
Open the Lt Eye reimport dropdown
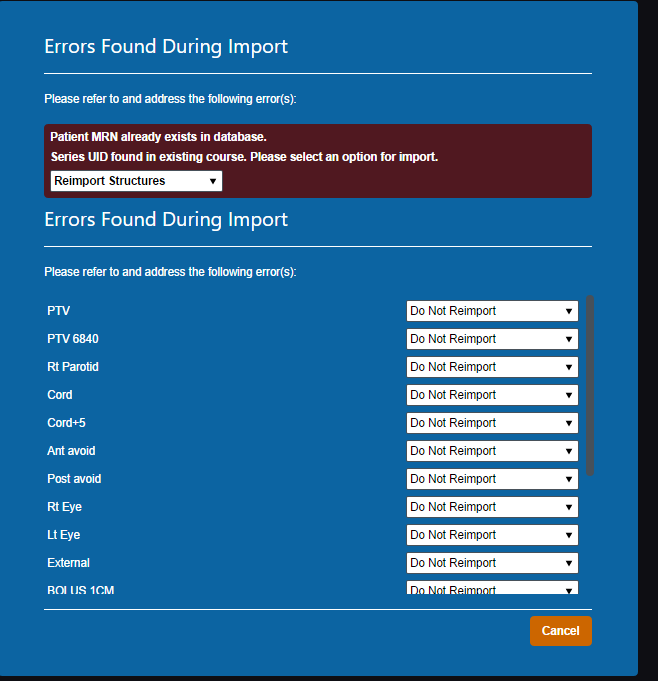pyautogui.click(x=492, y=535)
